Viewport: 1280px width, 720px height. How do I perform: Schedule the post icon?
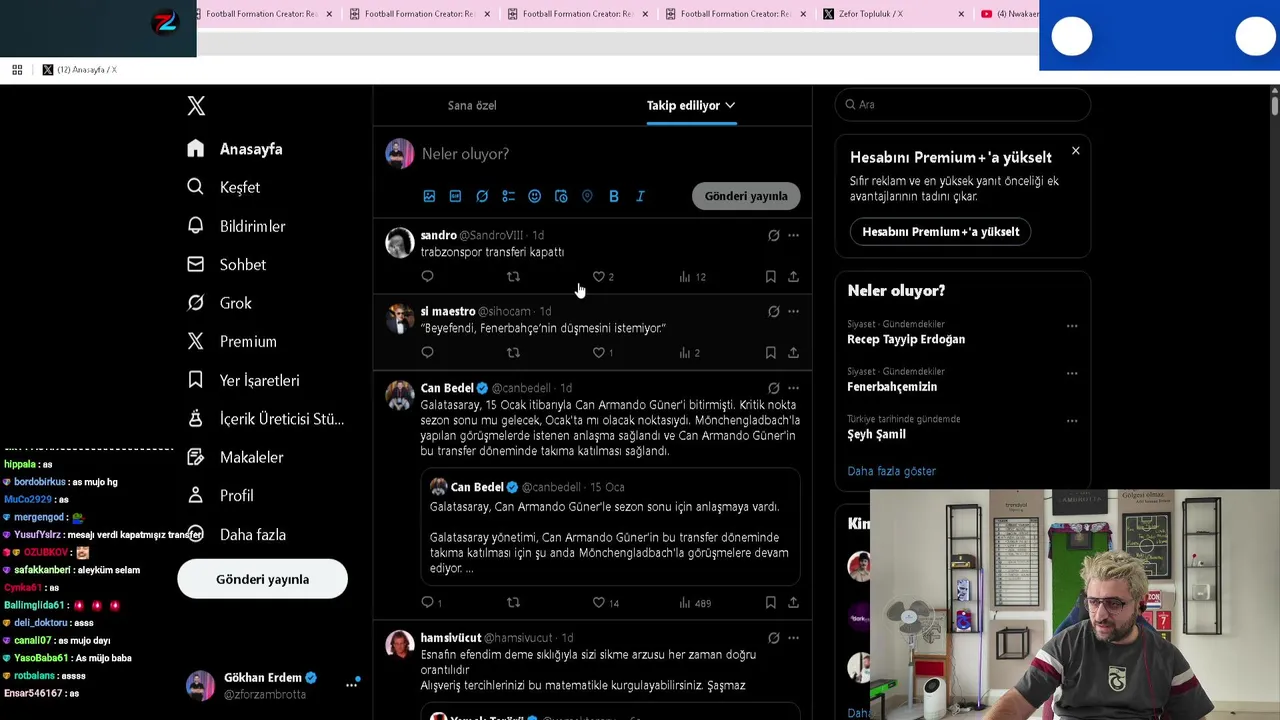(561, 196)
